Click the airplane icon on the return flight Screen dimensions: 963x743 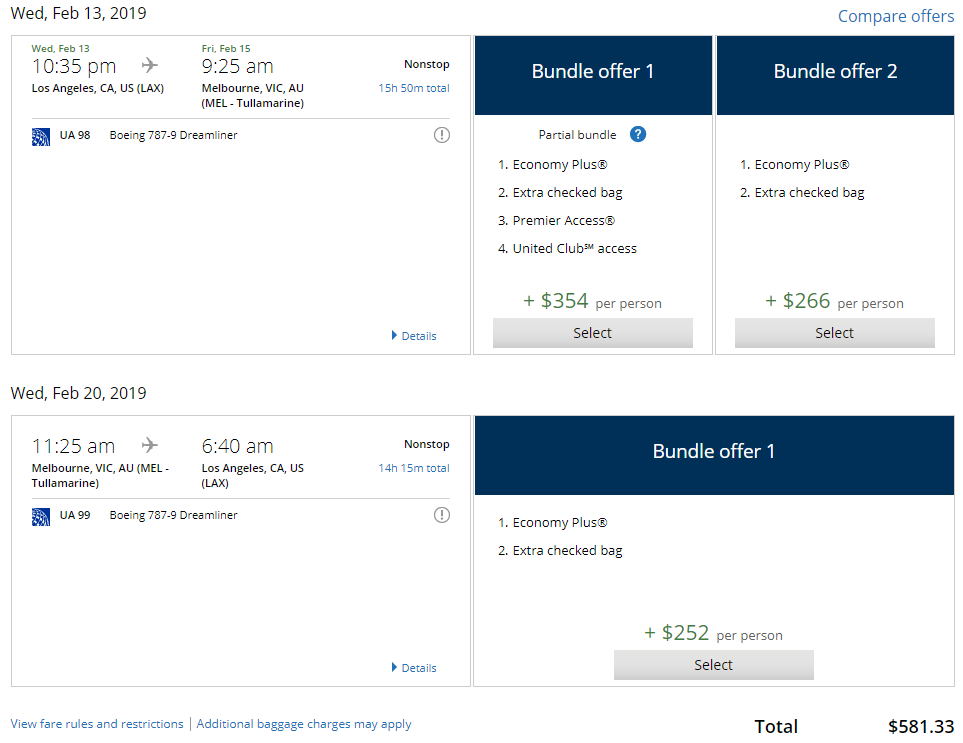pyautogui.click(x=150, y=446)
